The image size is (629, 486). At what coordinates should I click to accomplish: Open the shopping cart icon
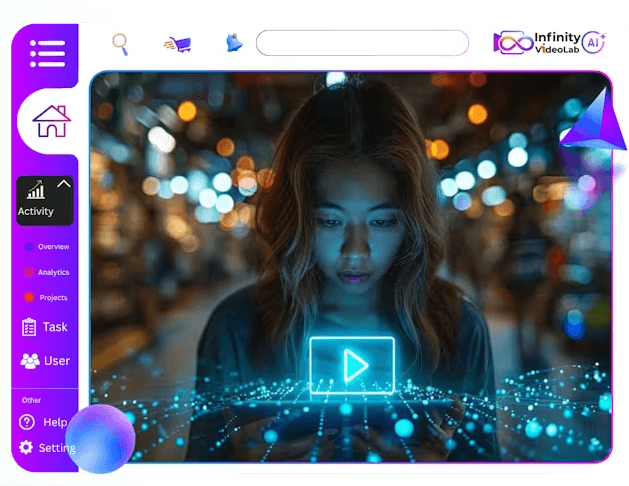point(177,45)
